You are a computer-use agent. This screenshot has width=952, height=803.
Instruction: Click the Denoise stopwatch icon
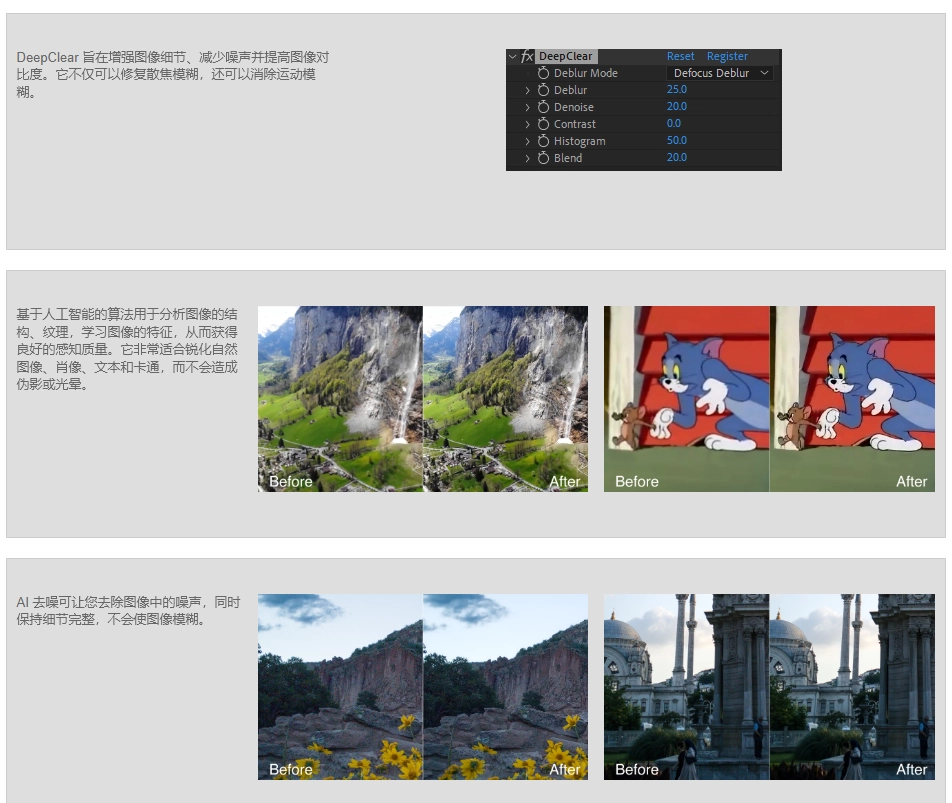544,107
